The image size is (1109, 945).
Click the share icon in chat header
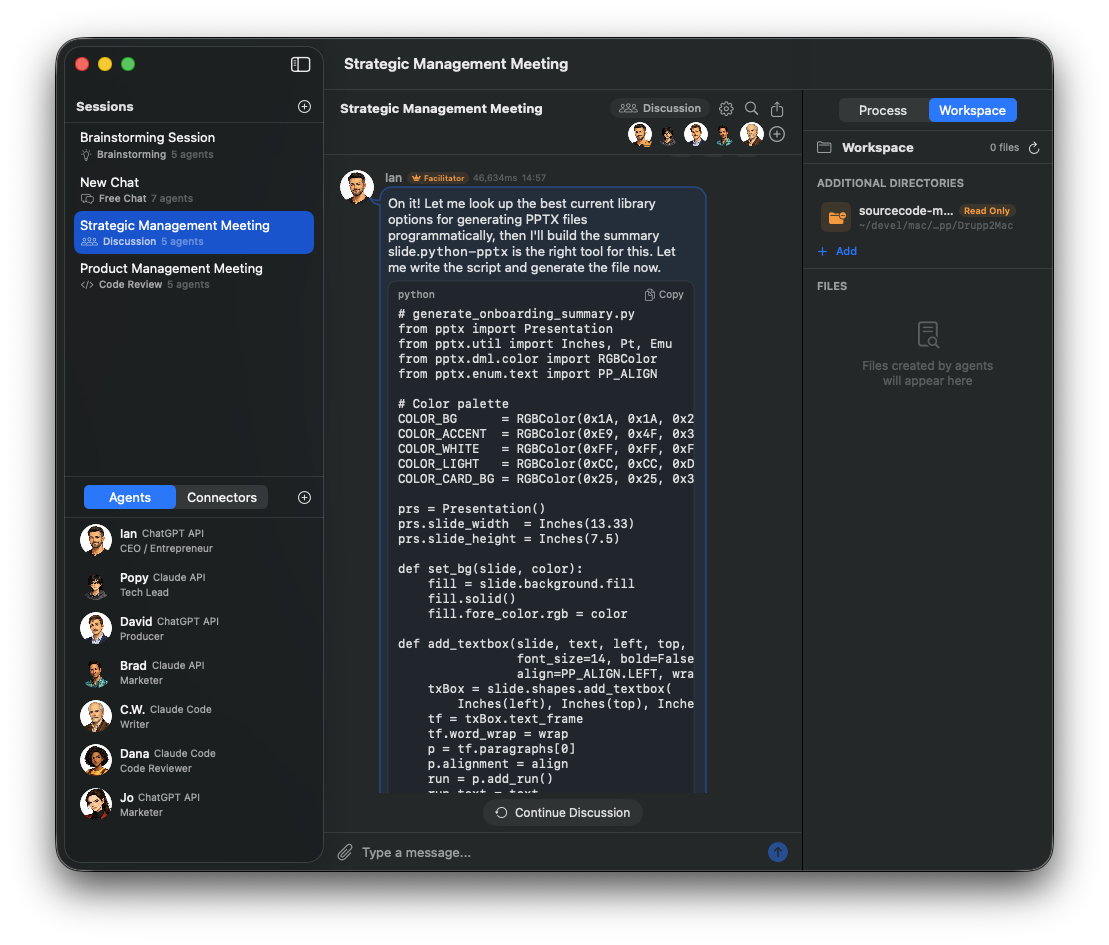click(777, 108)
